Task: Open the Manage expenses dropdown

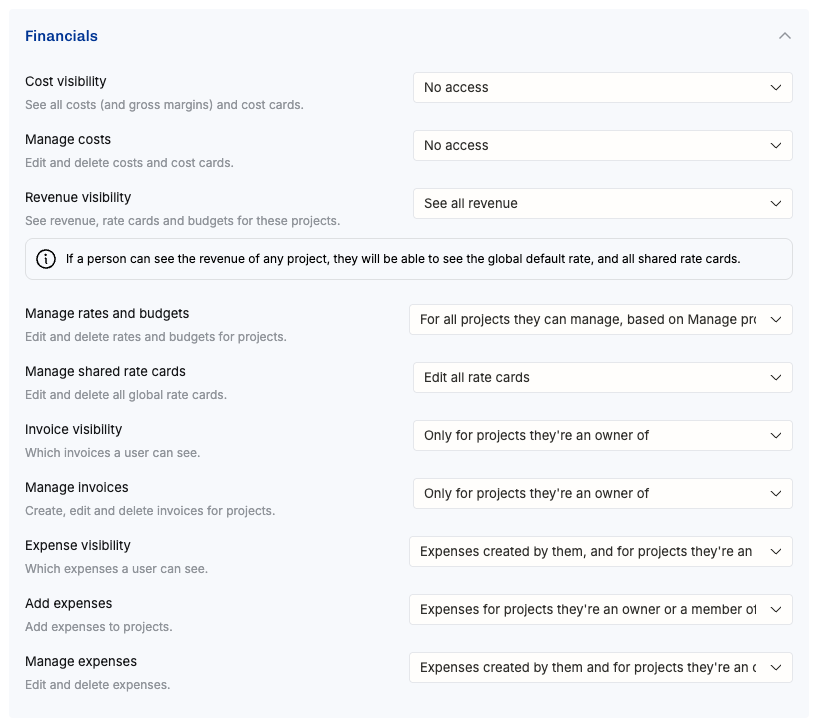Action: 600,668
